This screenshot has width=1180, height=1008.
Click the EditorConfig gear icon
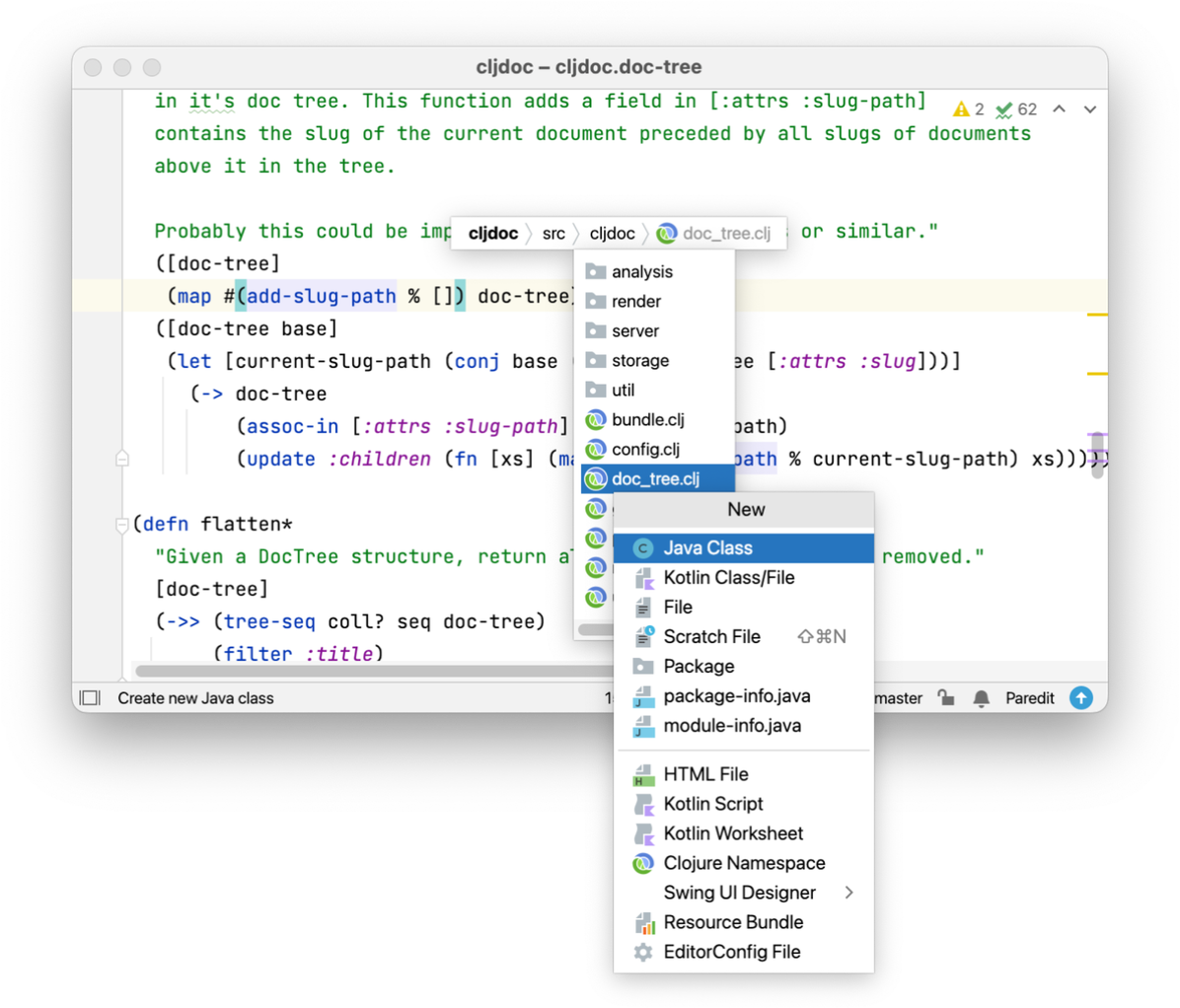pos(642,953)
